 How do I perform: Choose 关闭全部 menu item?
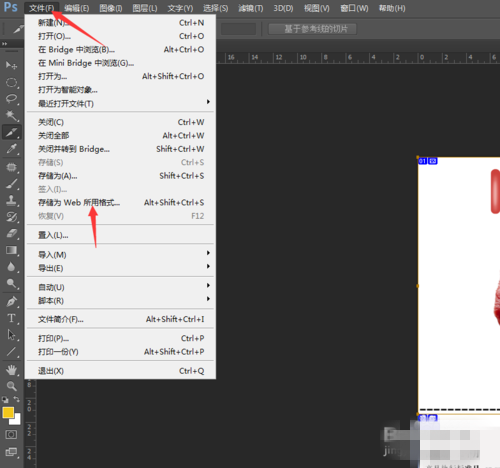pos(120,136)
